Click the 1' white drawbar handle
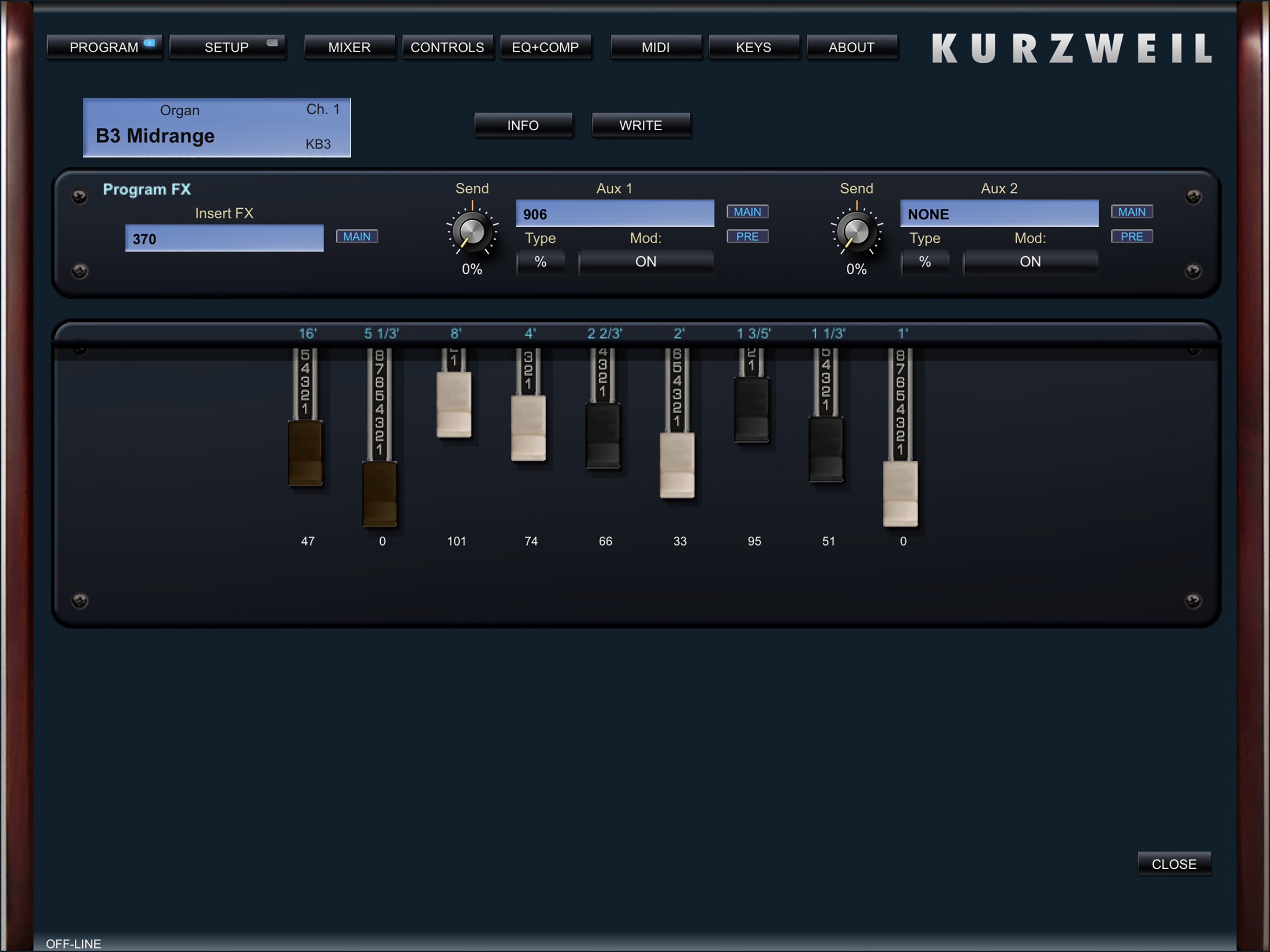This screenshot has width=1270, height=952. (900, 494)
